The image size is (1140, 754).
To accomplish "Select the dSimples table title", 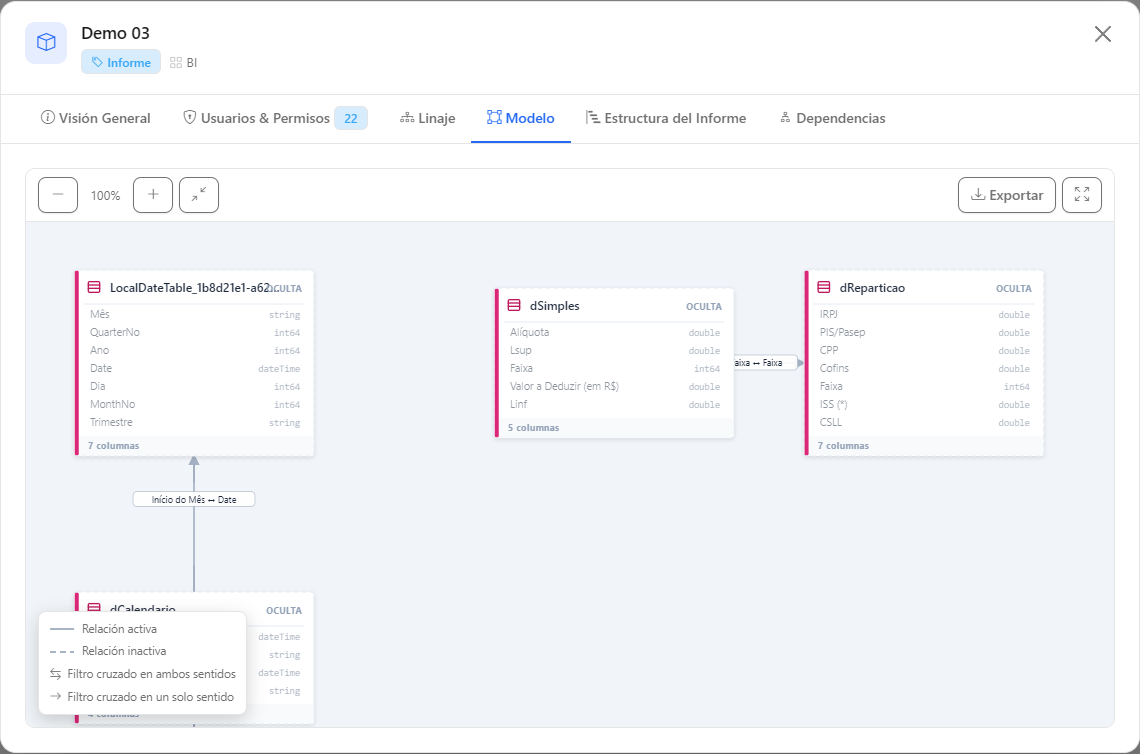I will (555, 306).
